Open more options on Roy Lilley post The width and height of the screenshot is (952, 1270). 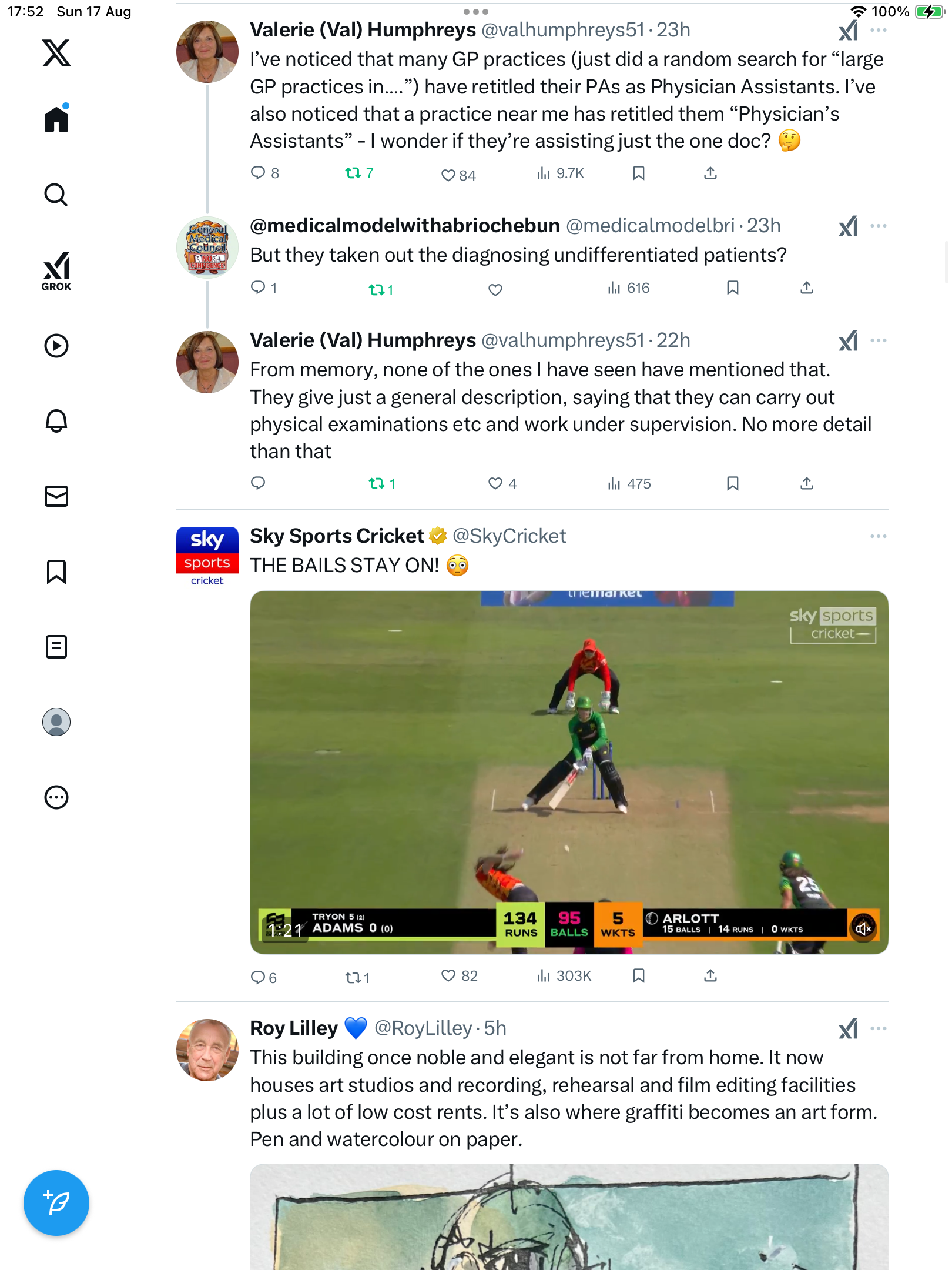878,1028
